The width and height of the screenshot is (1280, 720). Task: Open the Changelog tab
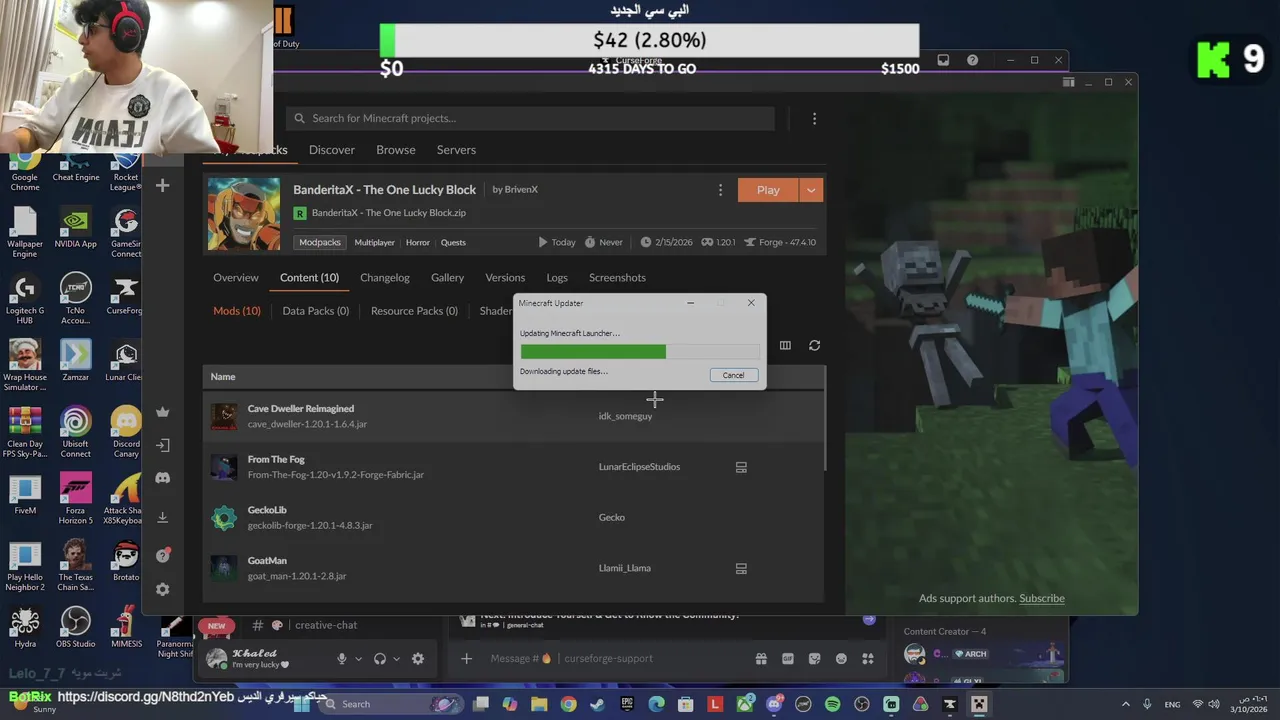[385, 278]
